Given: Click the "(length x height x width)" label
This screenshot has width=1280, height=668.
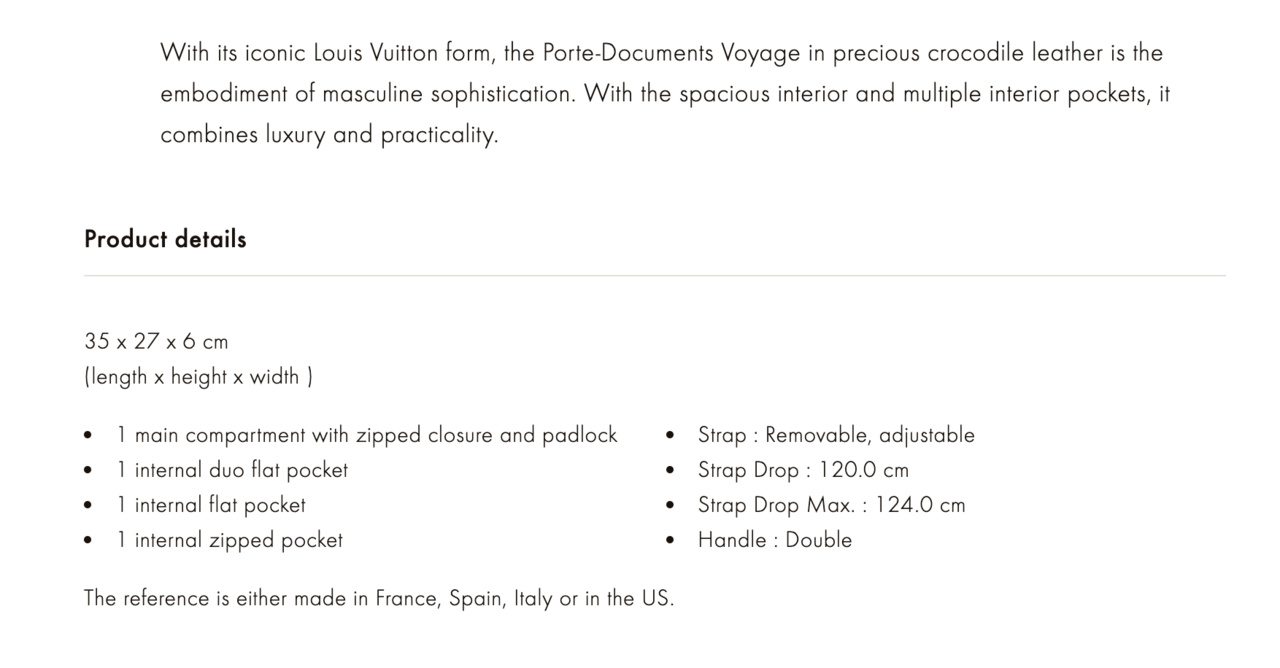Looking at the screenshot, I should [x=198, y=377].
